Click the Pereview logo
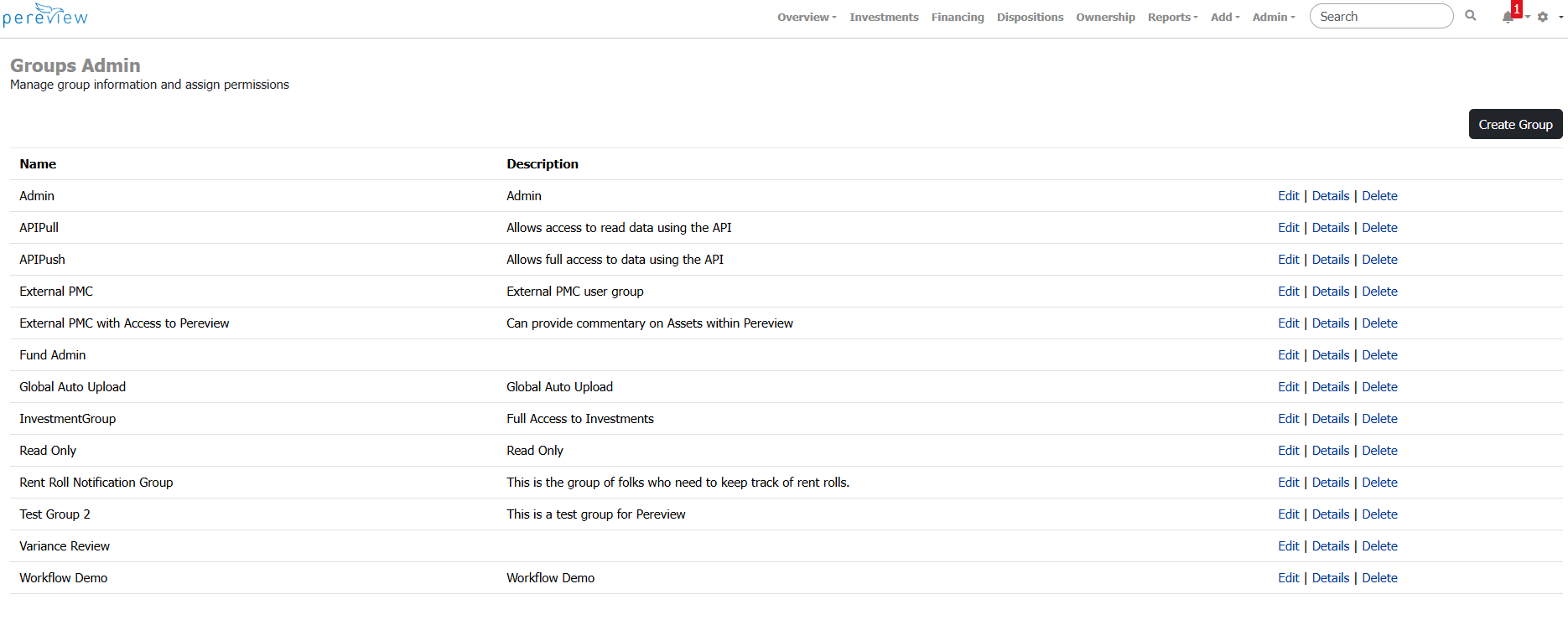 pos(45,16)
